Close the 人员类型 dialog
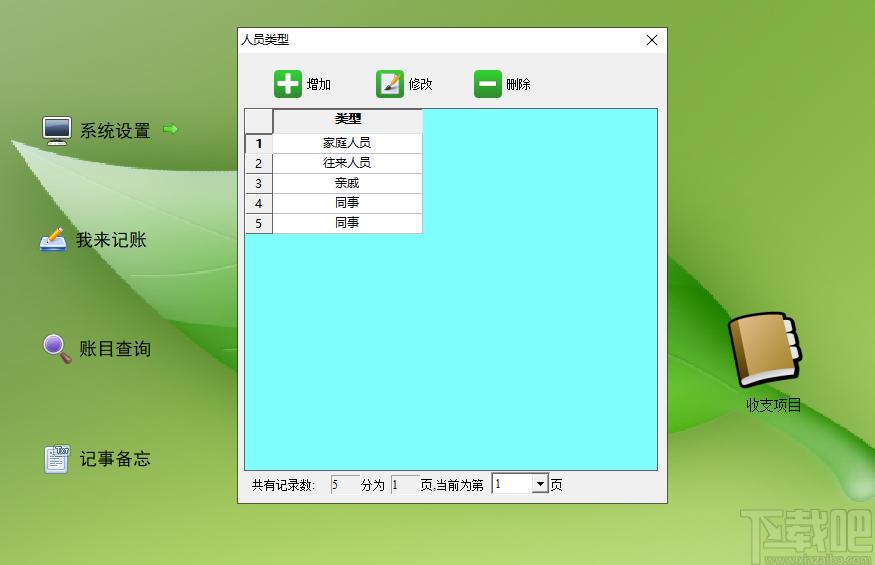This screenshot has width=875, height=565. click(x=652, y=40)
